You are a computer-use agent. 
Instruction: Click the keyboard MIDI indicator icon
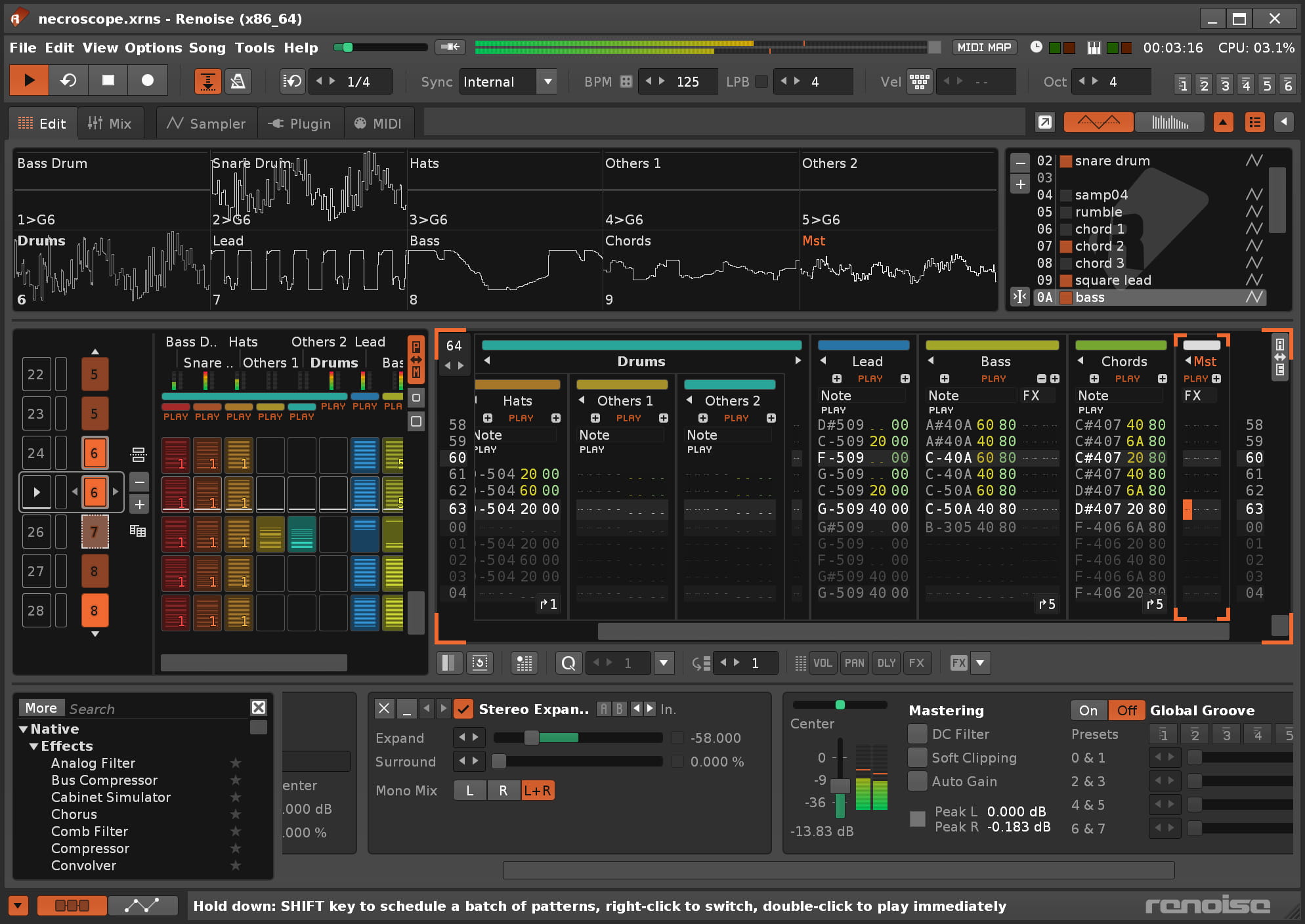tap(1094, 47)
